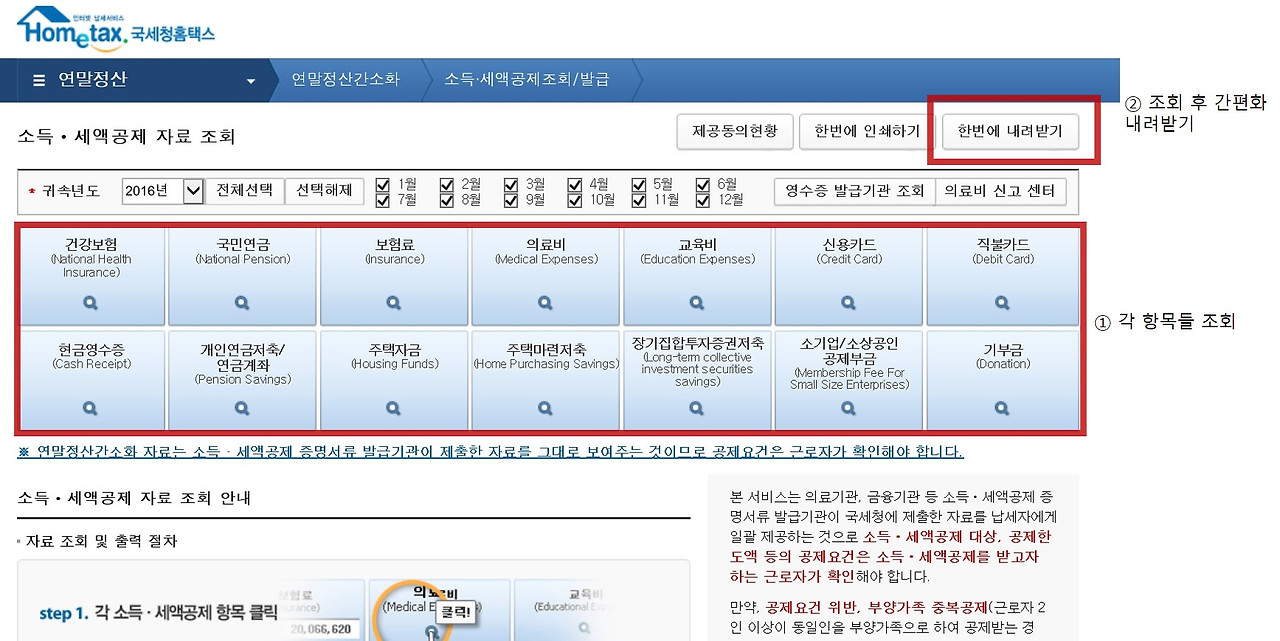Click magnifier under 직불카드 tile

tap(1002, 303)
